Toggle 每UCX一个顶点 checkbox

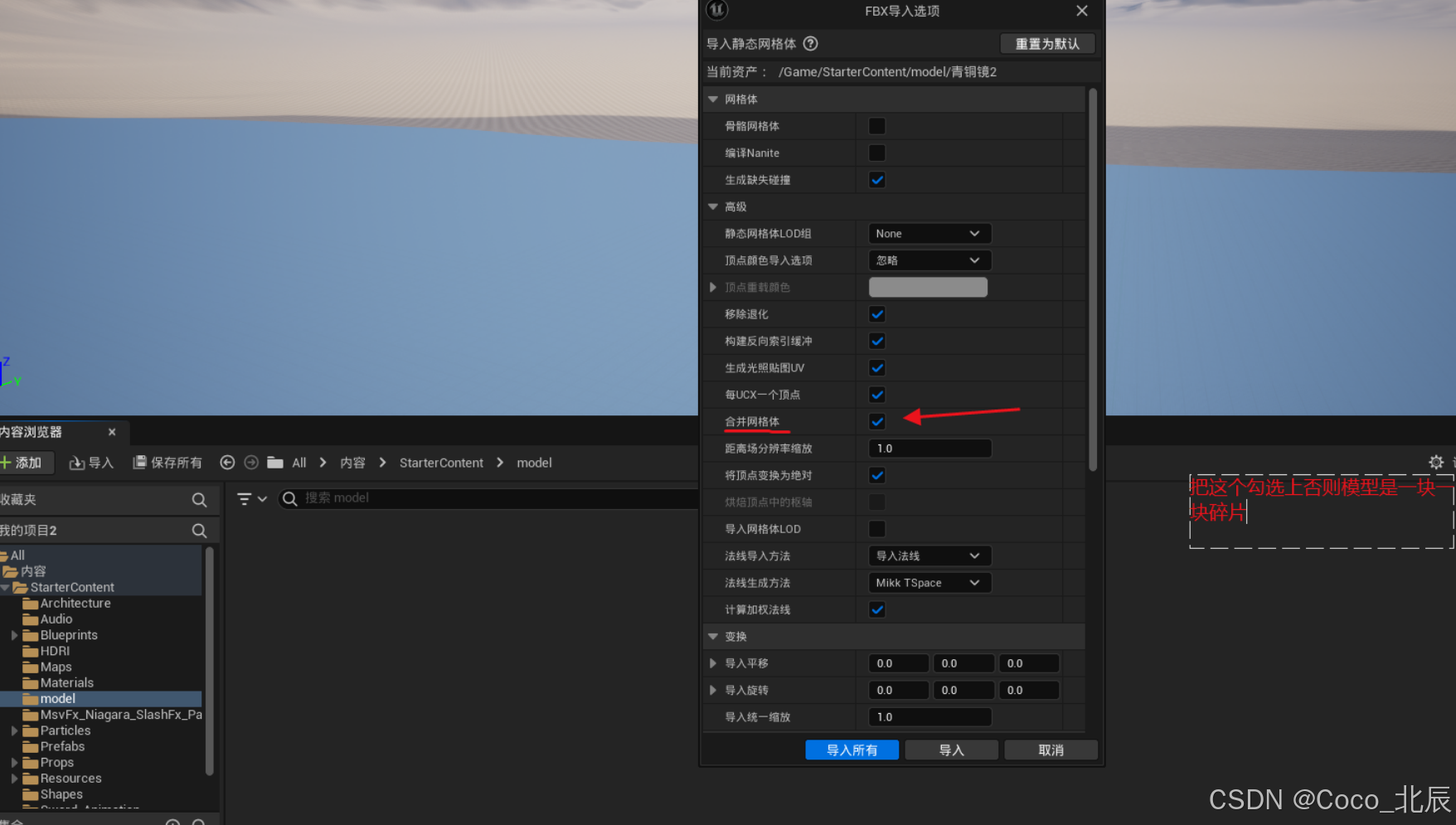pyautogui.click(x=876, y=395)
